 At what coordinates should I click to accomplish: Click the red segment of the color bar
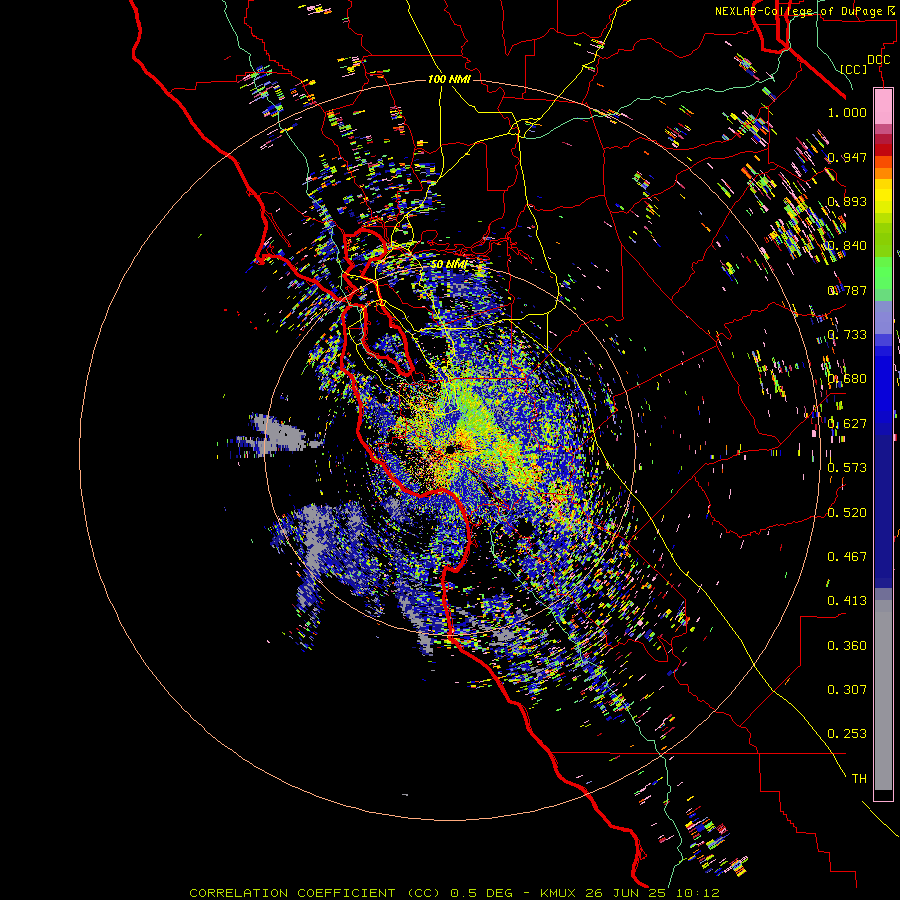click(883, 150)
